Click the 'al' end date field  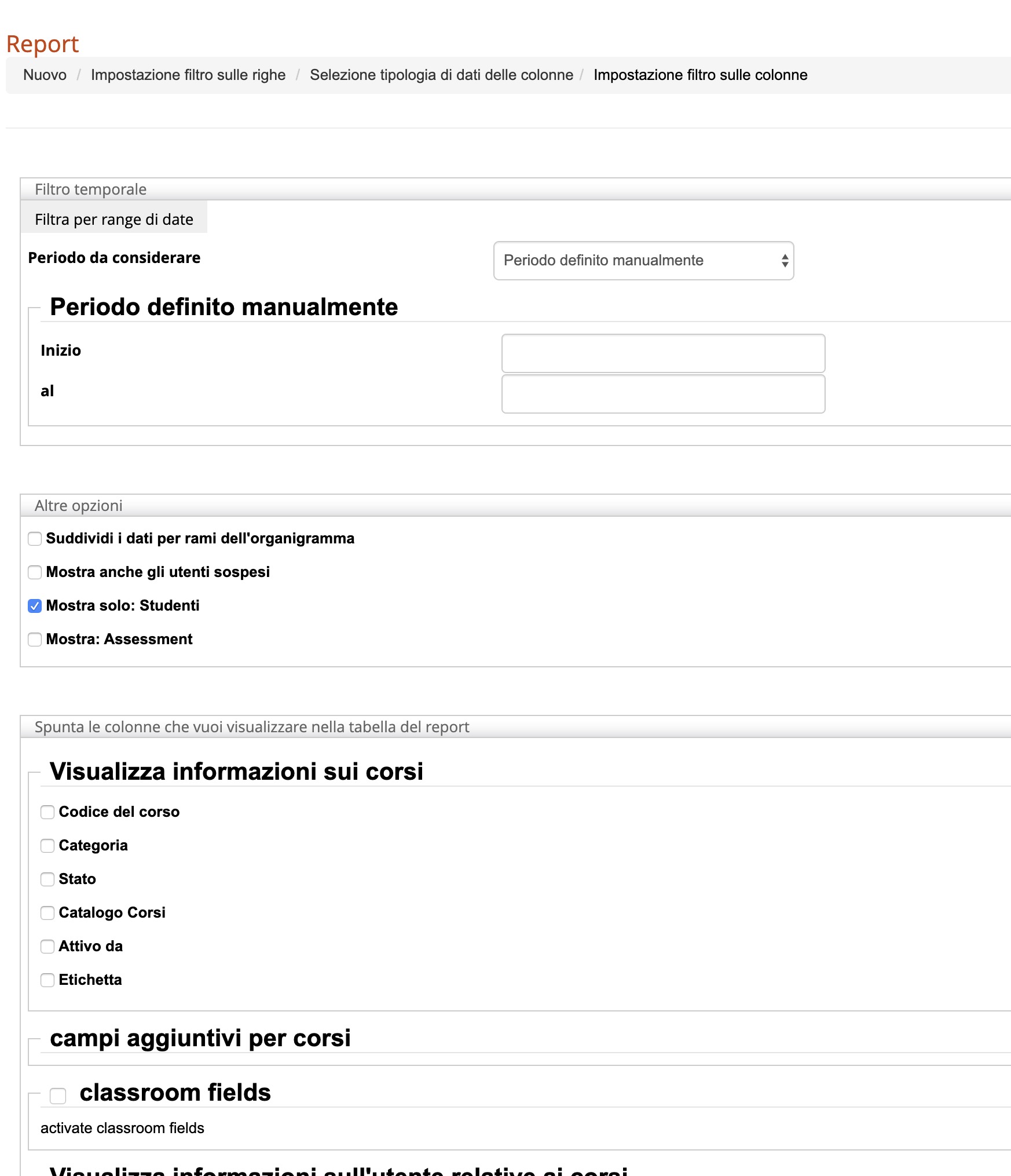pos(662,394)
